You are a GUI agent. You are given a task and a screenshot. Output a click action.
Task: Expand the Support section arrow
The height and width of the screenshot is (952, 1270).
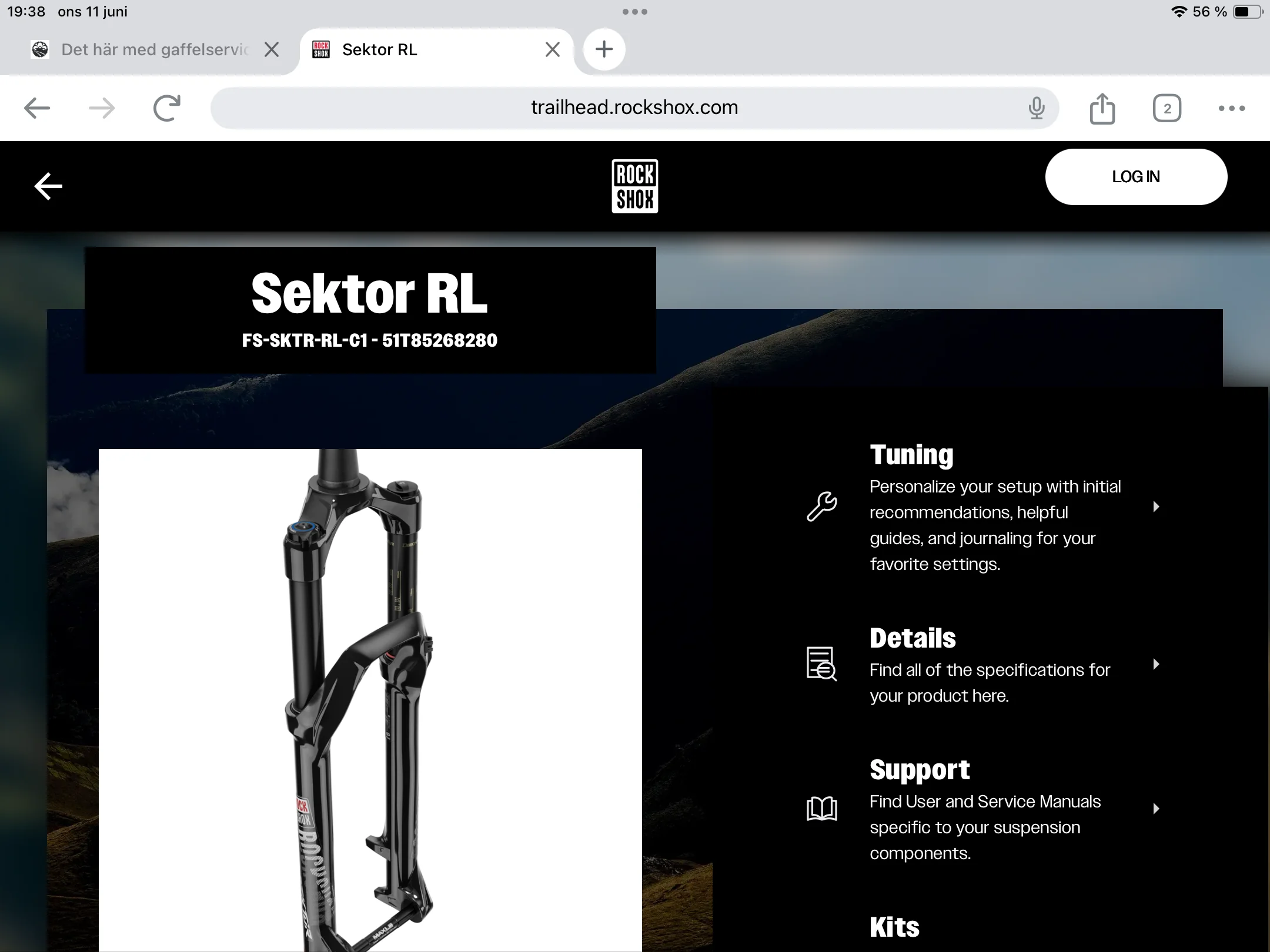tap(1156, 809)
